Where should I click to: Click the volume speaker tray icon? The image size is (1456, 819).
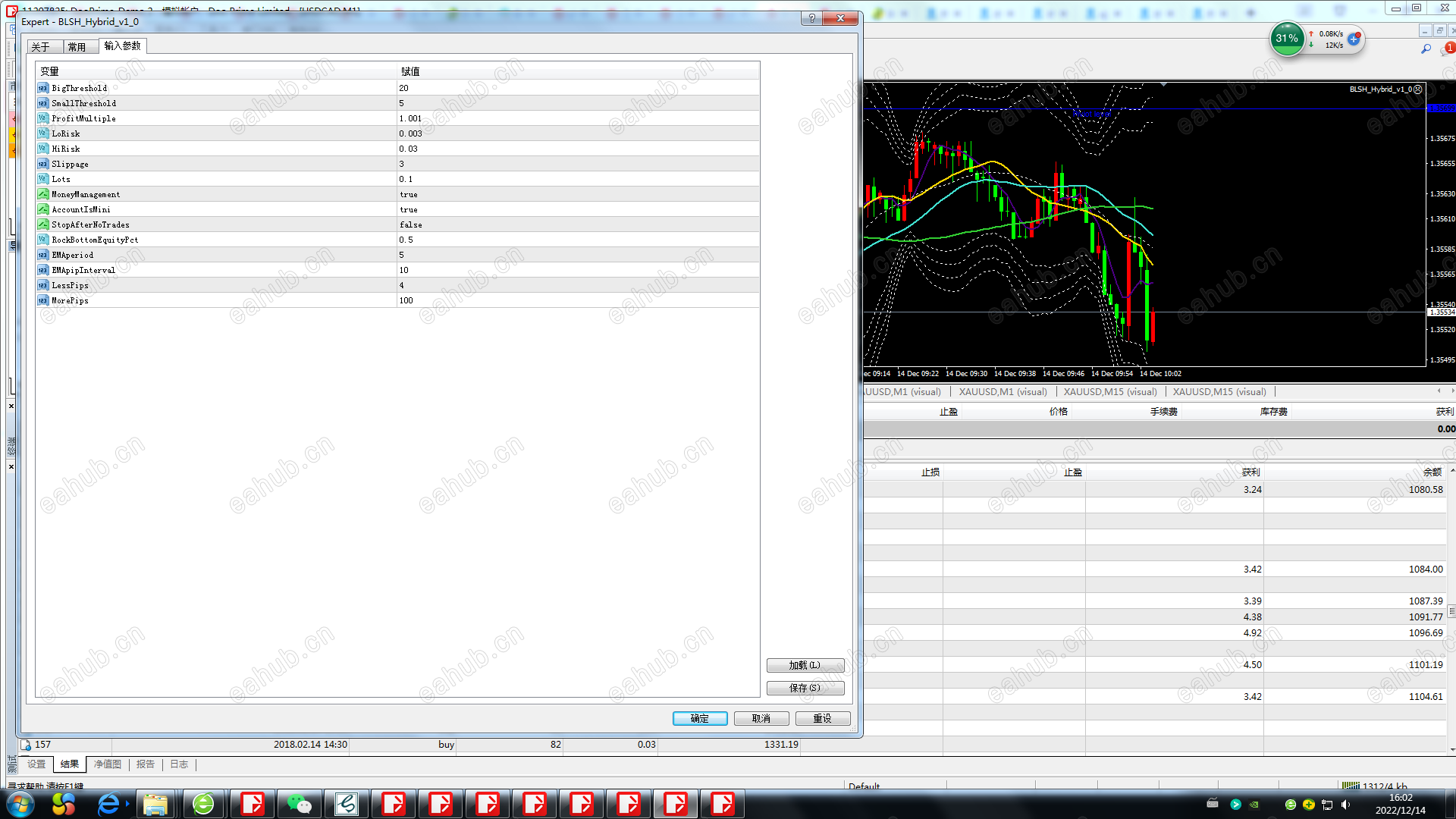tap(1345, 805)
